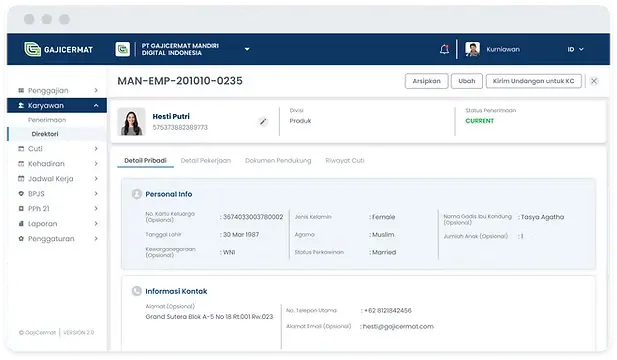Click the CURRENT status text
Screen dimensions: 617x360
(x=480, y=121)
